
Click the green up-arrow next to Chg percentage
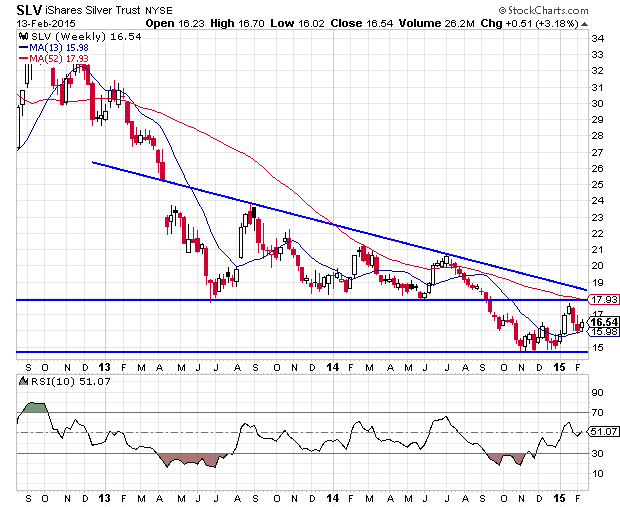pos(584,24)
